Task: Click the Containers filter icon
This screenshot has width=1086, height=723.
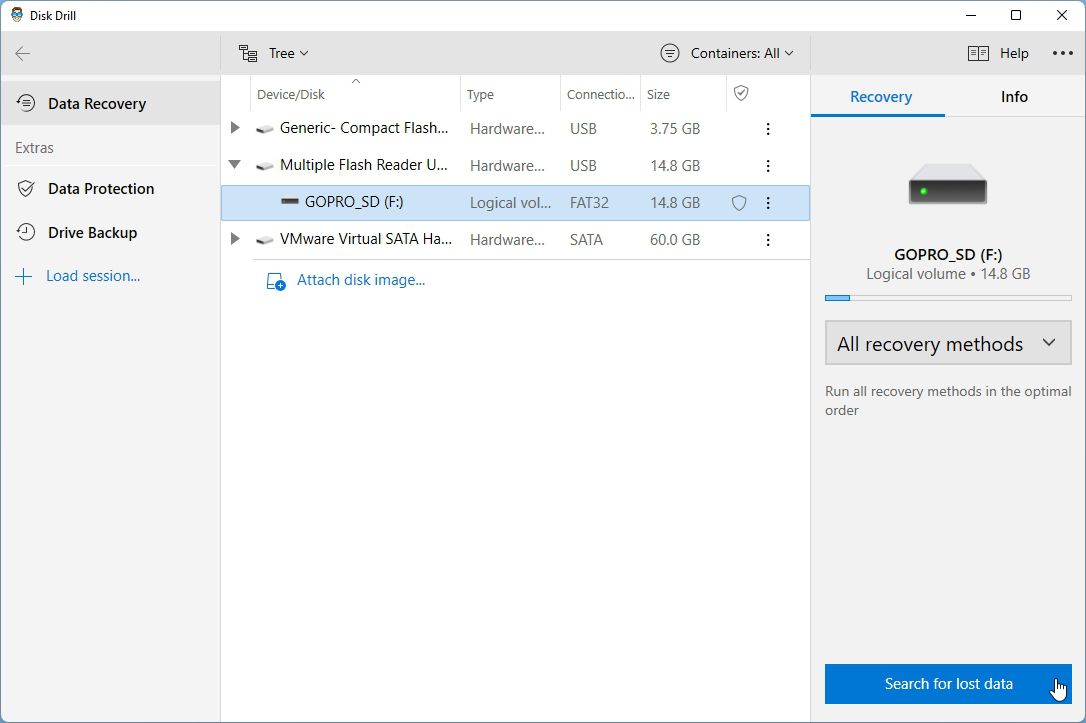Action: pos(670,53)
